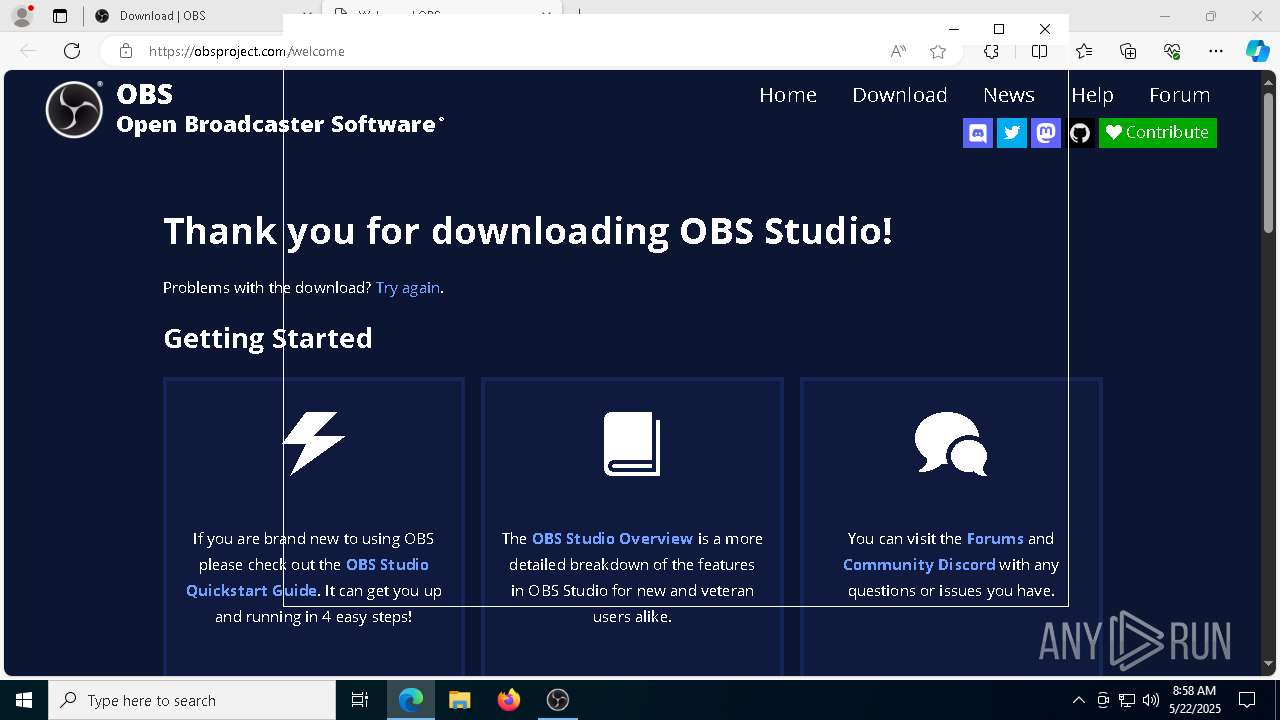This screenshot has width=1280, height=720.
Task: Click the scrollbar down arrow
Action: 1268,664
